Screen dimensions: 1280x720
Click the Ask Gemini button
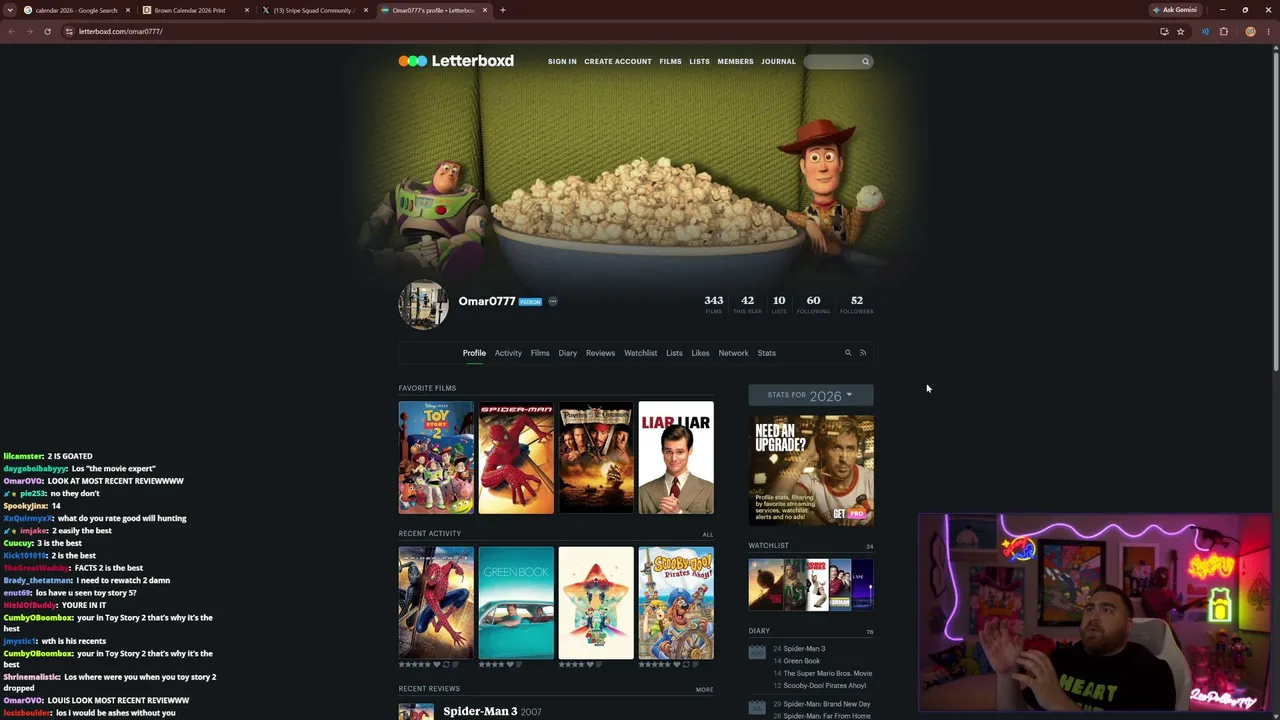pyautogui.click(x=1175, y=10)
